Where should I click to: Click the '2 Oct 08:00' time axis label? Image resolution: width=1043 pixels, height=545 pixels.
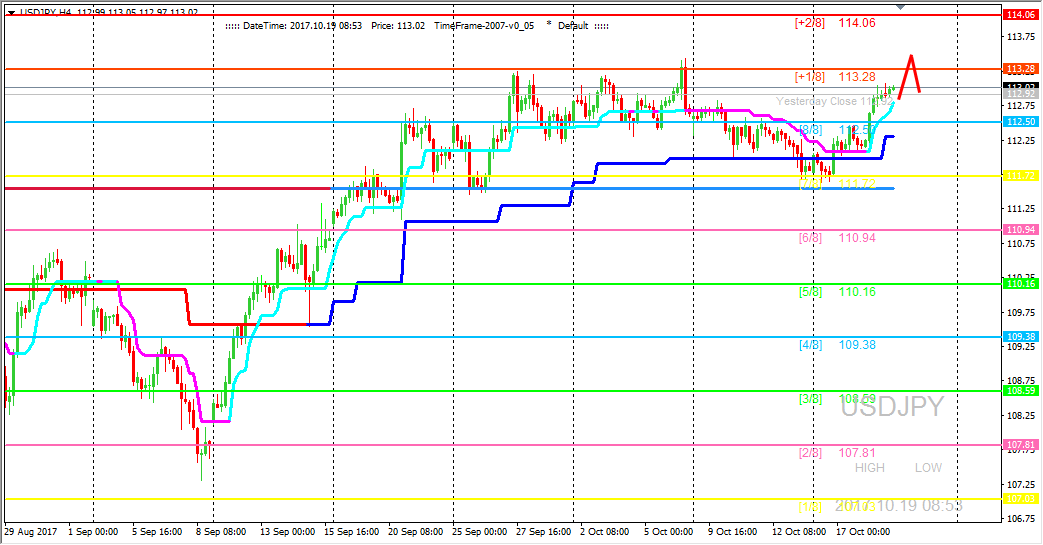coord(605,532)
